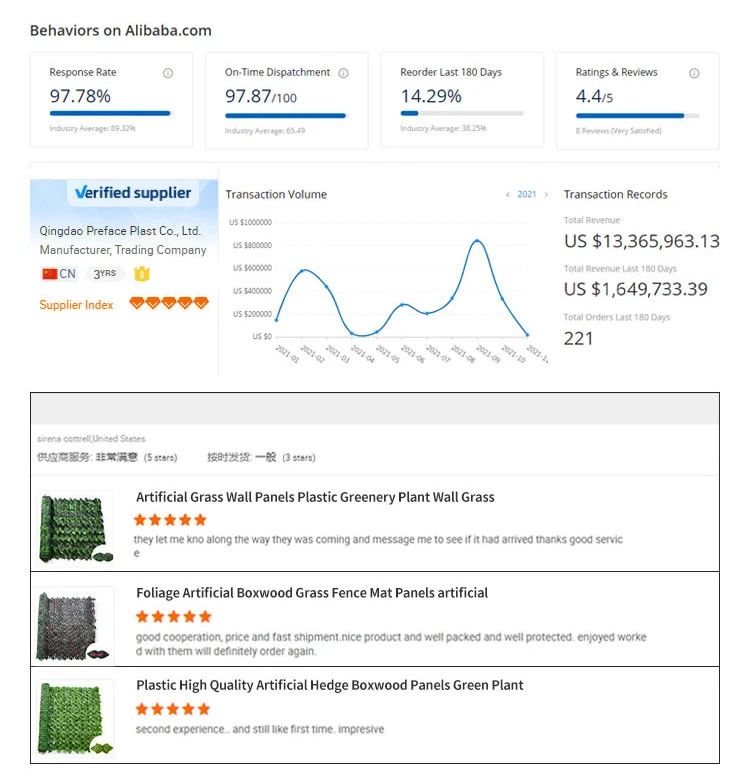750x782 pixels.
Task: Click reviewer name sirena cottrell, United States
Action: tap(91, 439)
